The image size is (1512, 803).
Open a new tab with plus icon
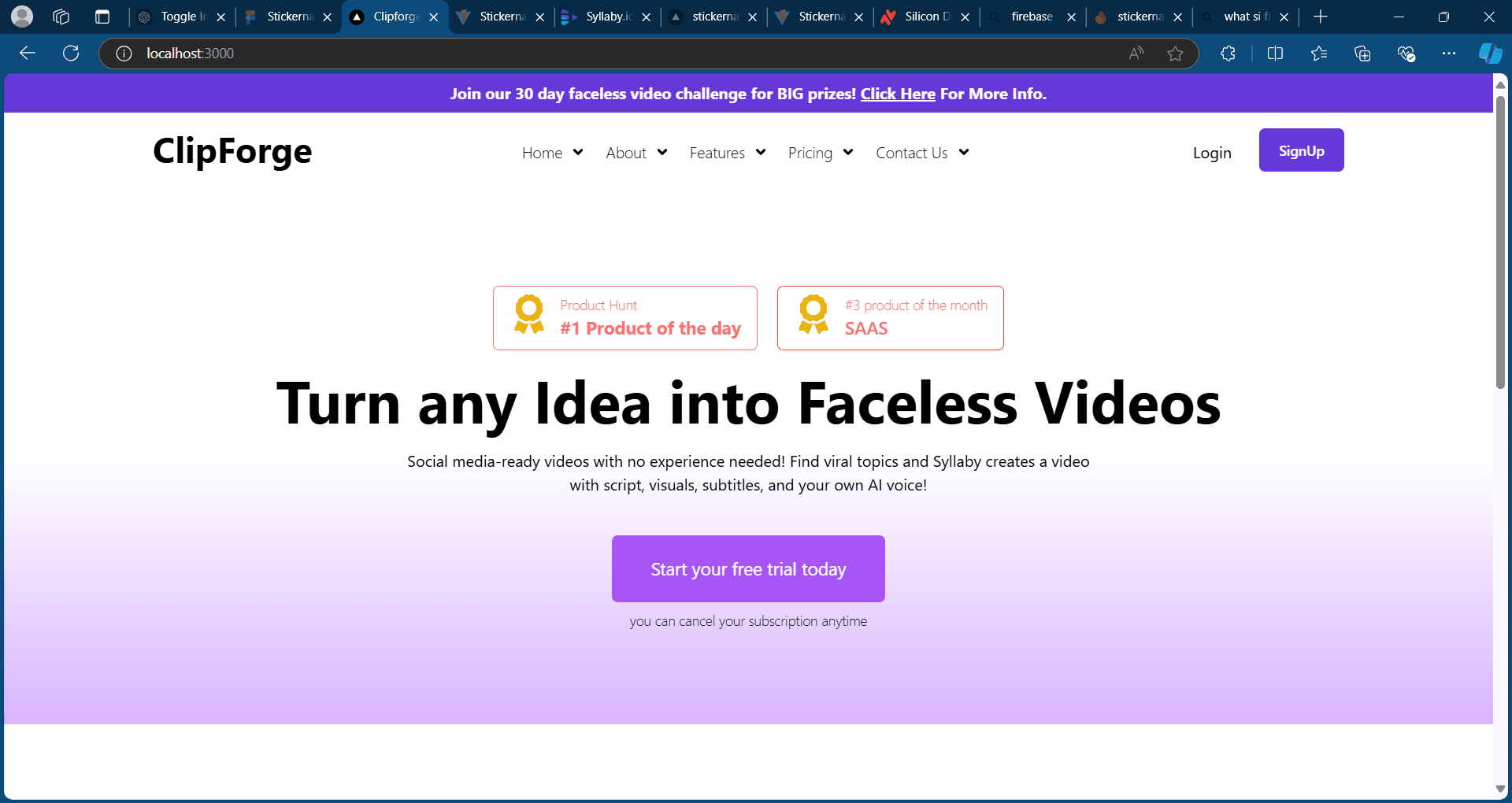pos(1321,17)
